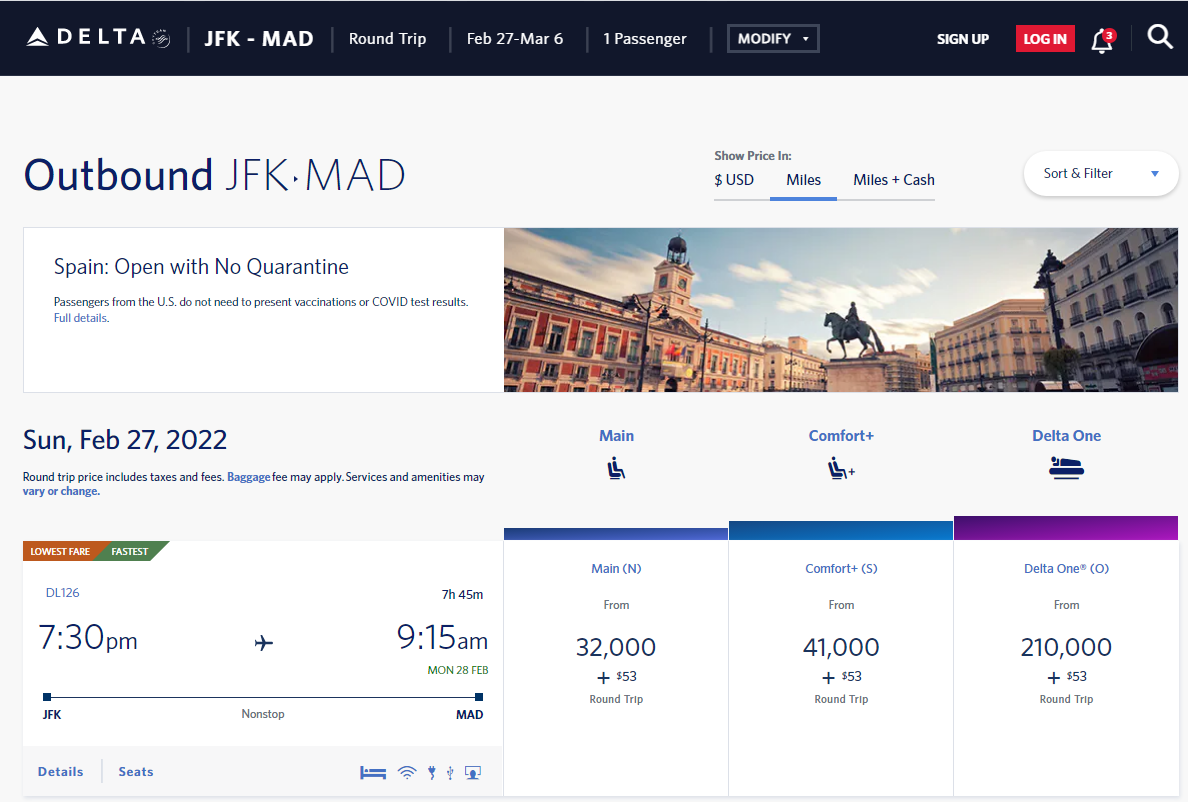Click the Wi-Fi amenity icon
The height and width of the screenshot is (802, 1188).
407,772
